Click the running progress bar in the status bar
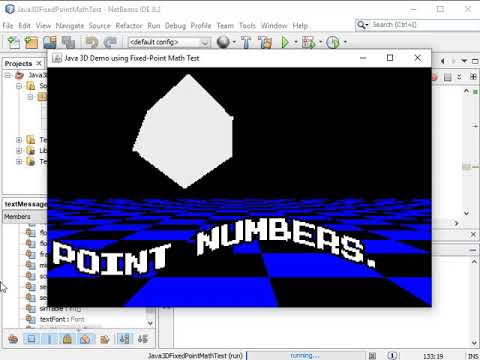480x360 pixels. (306, 356)
